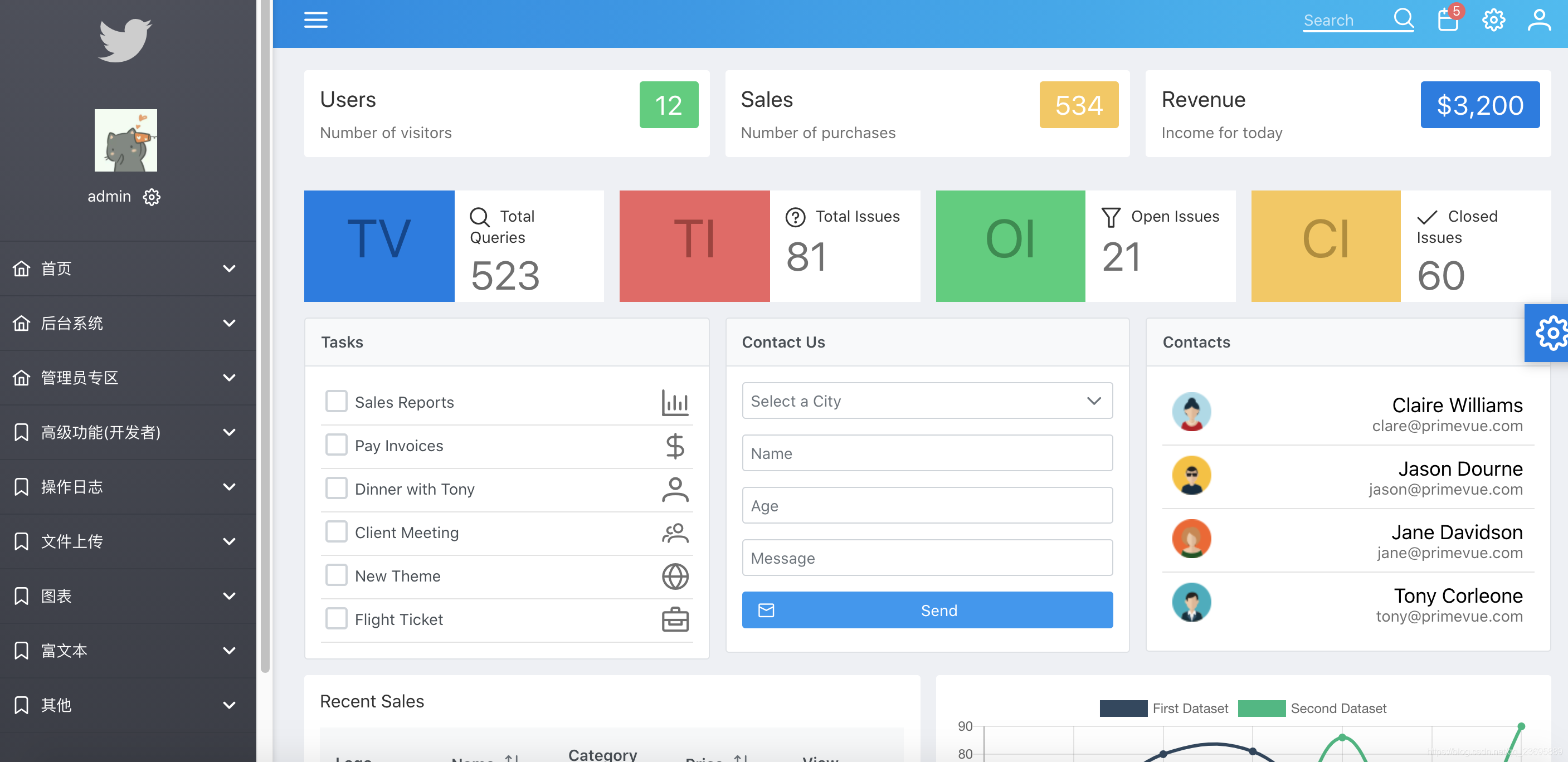Click the magnifier icon beside Total Queries
The image size is (1568, 762).
coord(480,217)
